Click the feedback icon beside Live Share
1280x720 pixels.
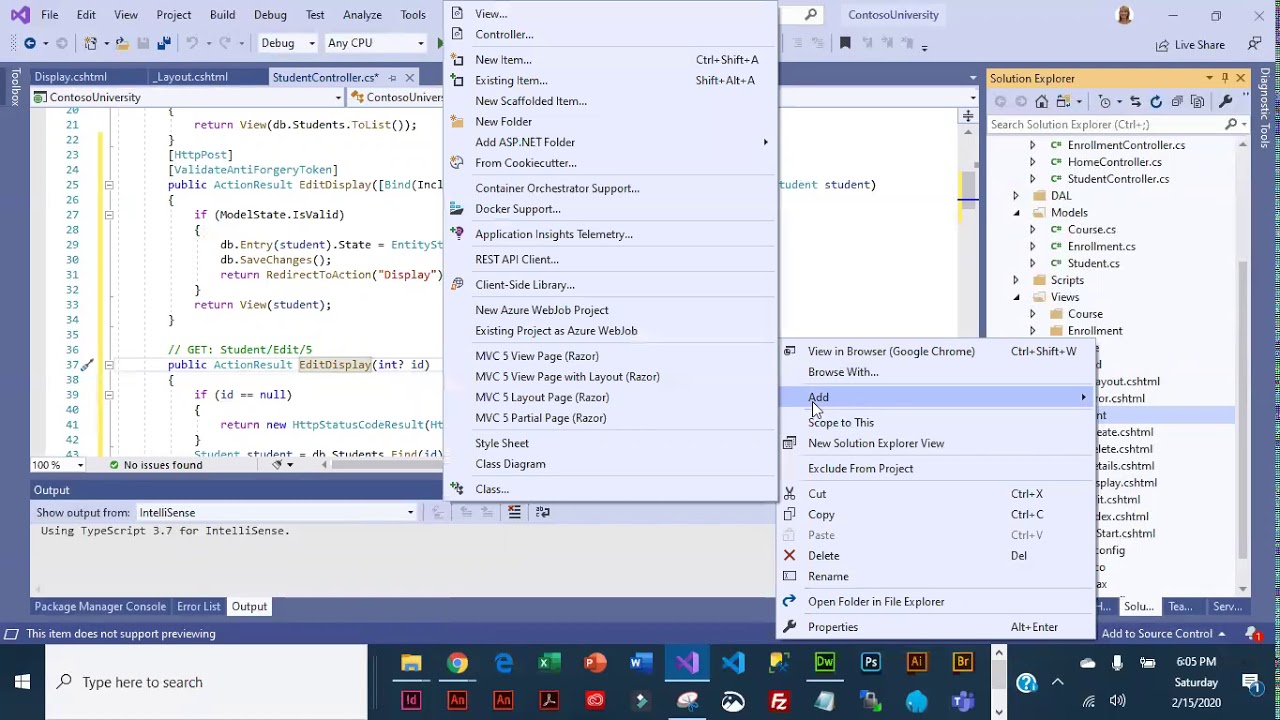click(1254, 44)
